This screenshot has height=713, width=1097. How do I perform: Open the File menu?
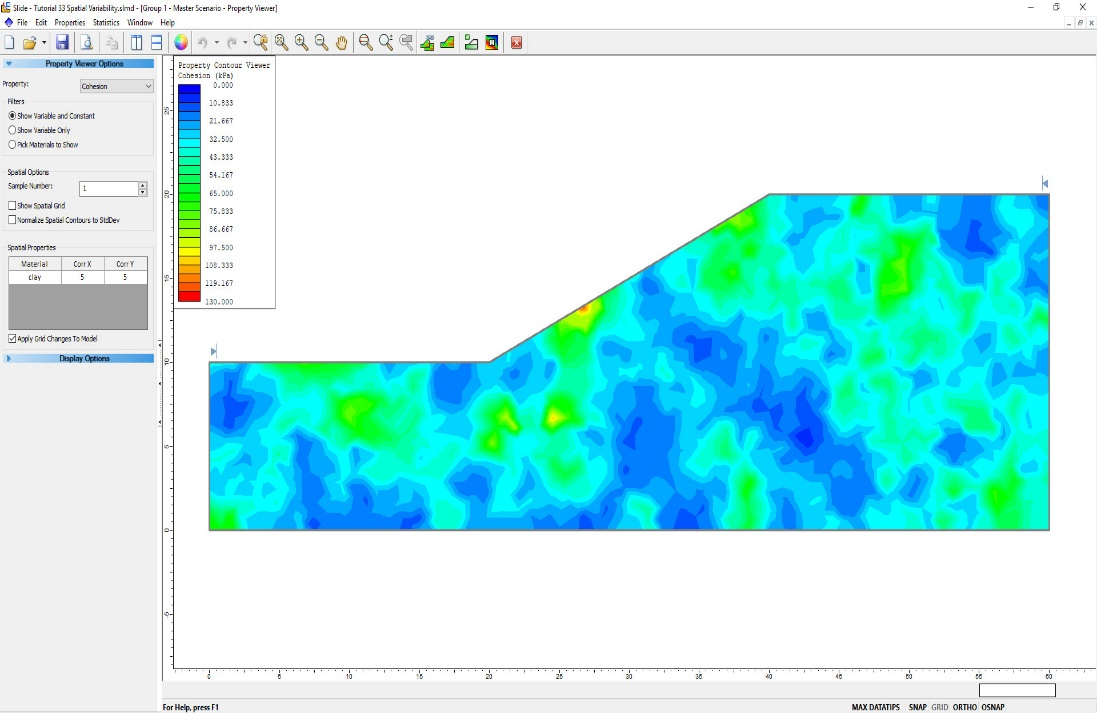[22, 22]
